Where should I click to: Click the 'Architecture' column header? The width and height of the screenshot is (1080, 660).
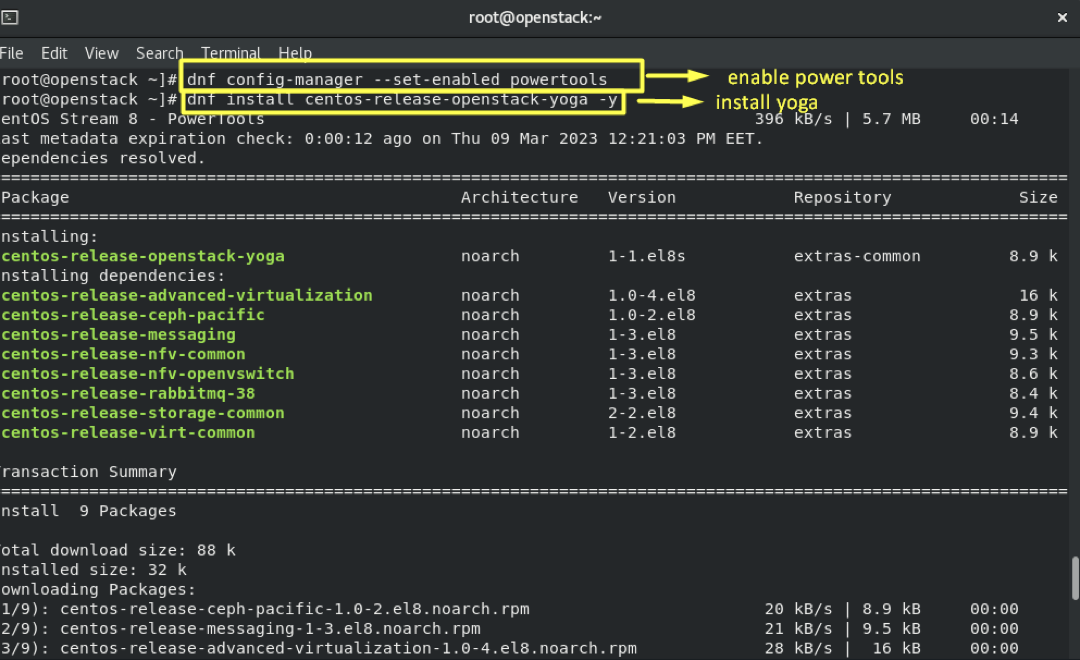(x=519, y=198)
